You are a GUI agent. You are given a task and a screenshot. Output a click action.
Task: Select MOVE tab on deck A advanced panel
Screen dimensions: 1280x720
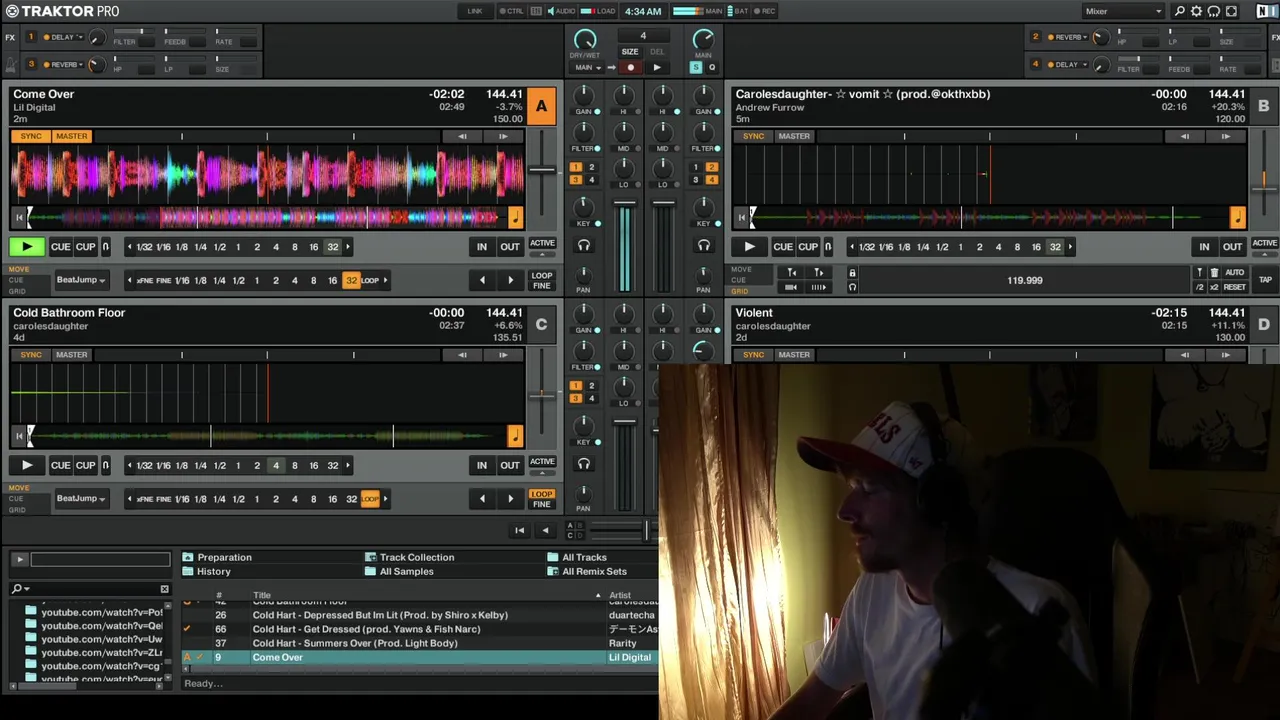click(19, 270)
